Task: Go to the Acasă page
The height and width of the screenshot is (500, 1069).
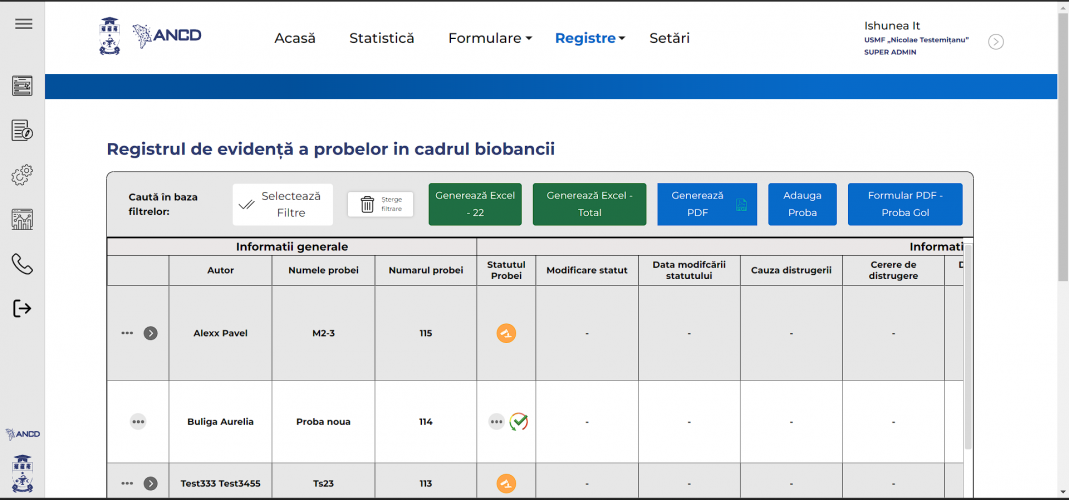Action: [295, 38]
